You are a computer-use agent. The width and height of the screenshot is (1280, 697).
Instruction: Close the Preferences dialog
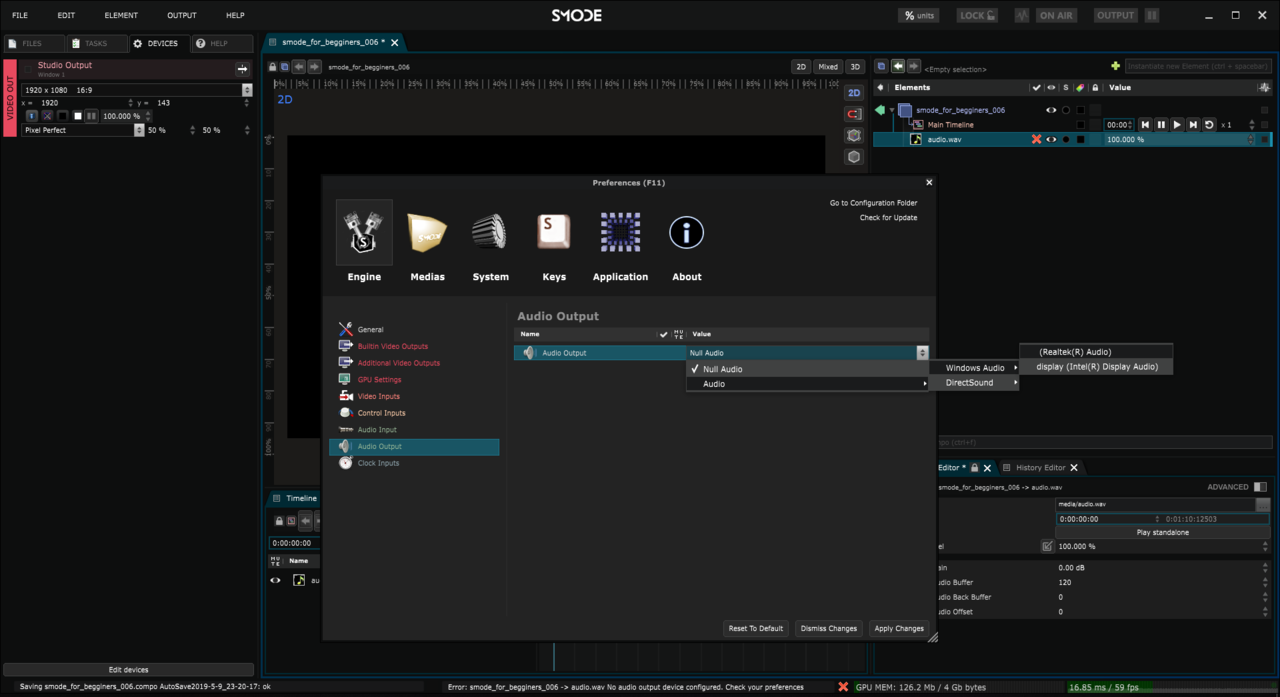(x=929, y=183)
